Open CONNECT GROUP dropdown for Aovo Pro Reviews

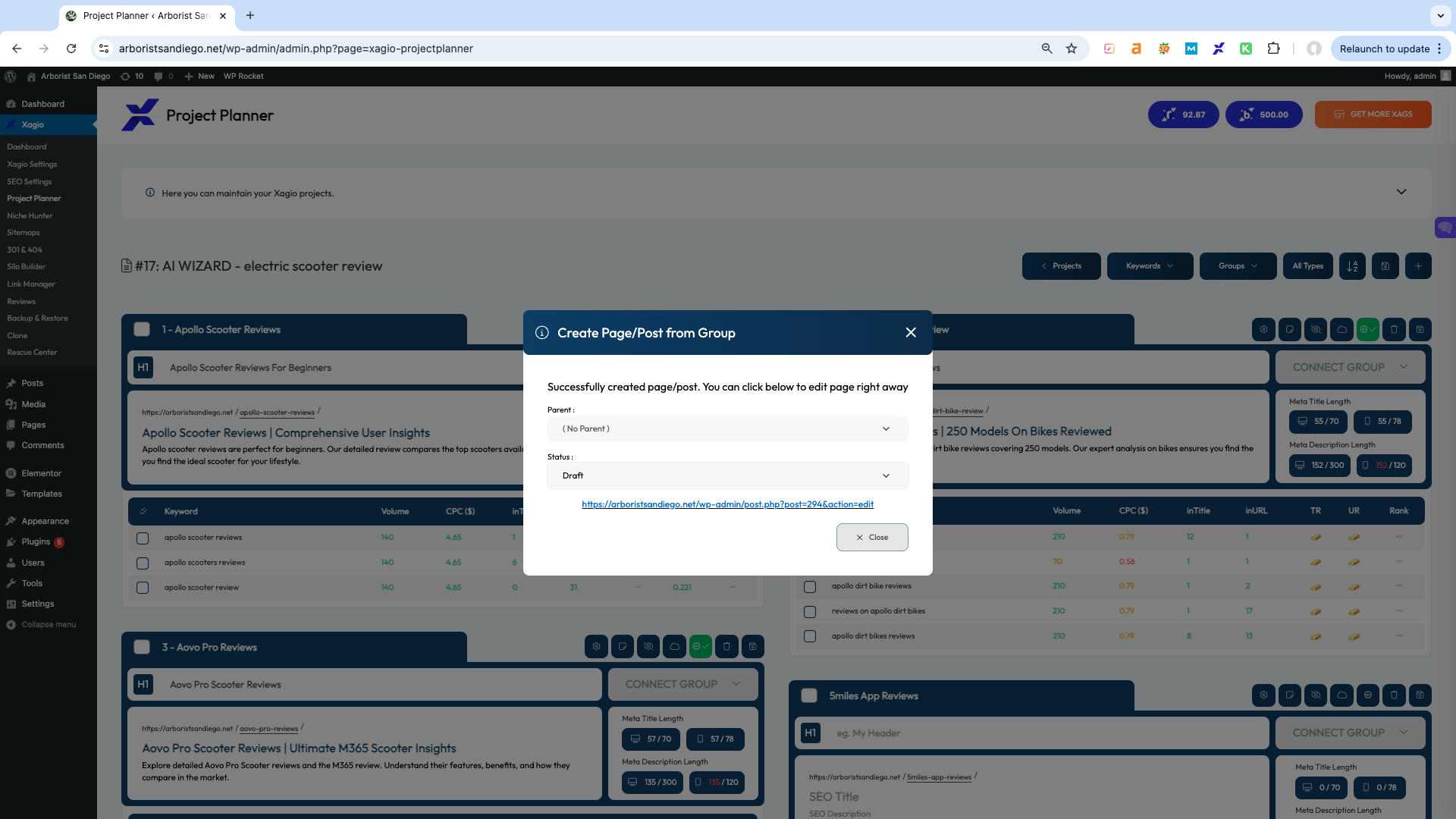coord(682,684)
